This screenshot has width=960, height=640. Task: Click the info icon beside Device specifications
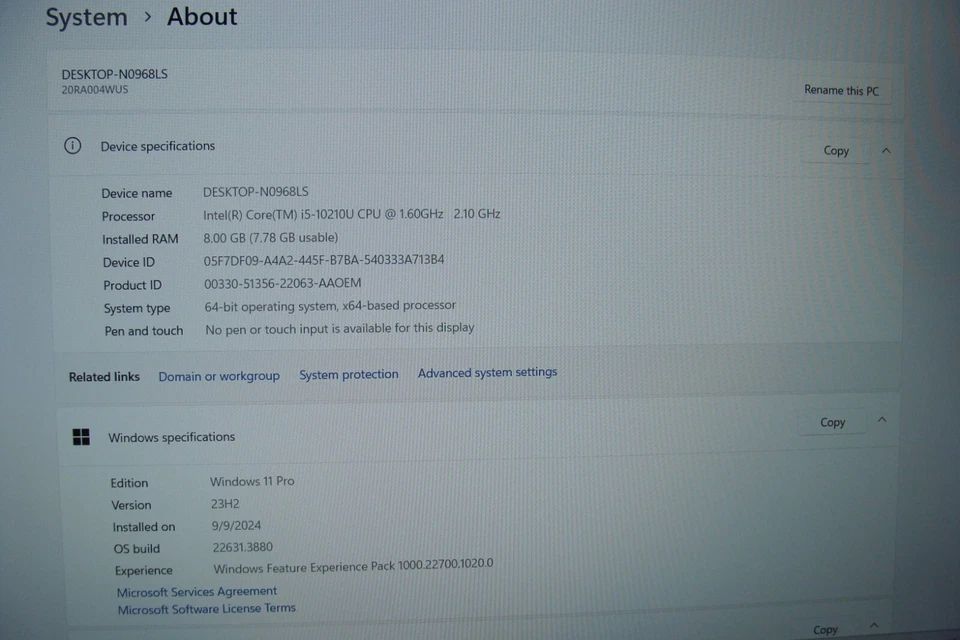click(x=72, y=146)
